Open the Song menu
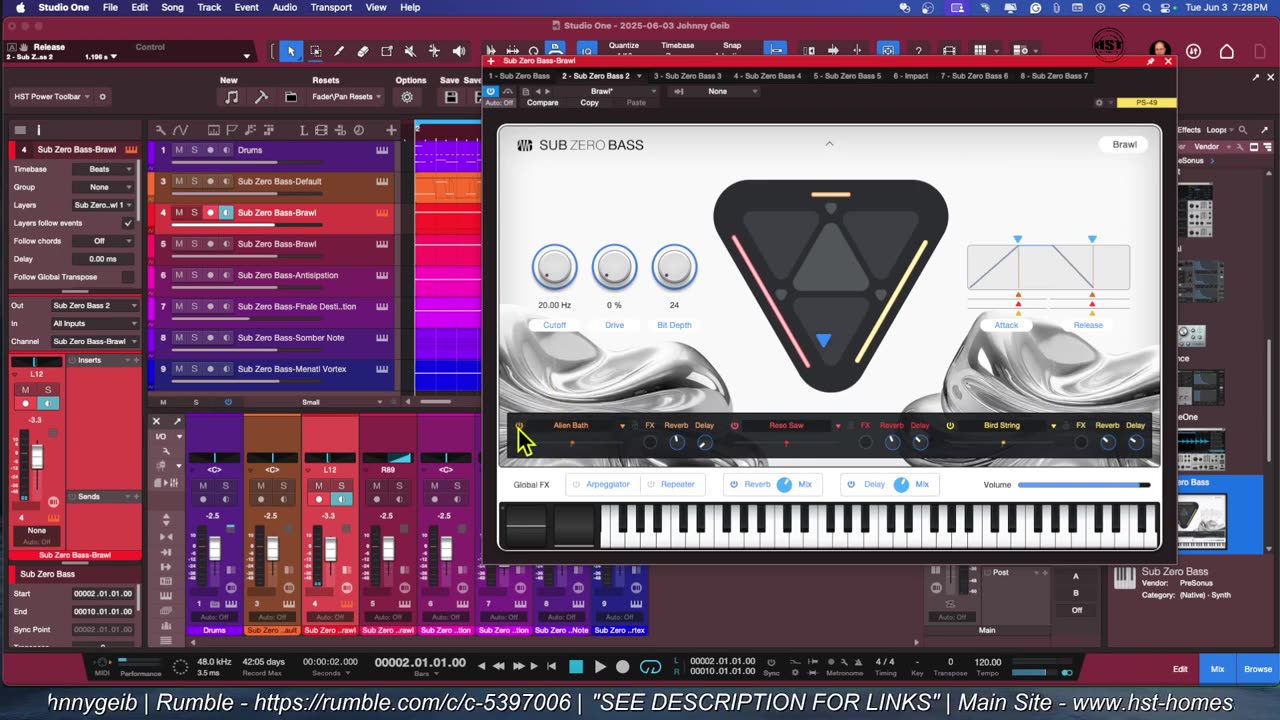1280x720 pixels. click(172, 7)
